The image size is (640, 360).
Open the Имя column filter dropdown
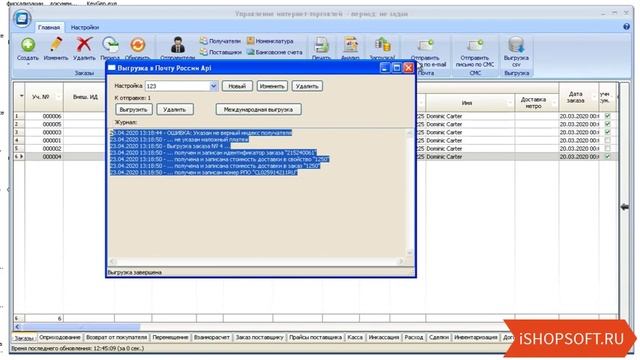[x=510, y=103]
